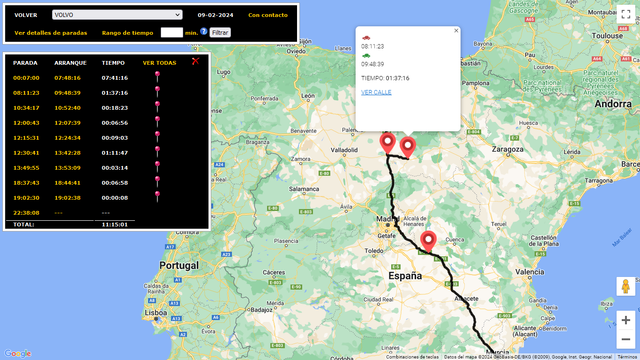The image size is (640, 360).
Task: Click the Street View pegman icon
Action: tap(626, 286)
